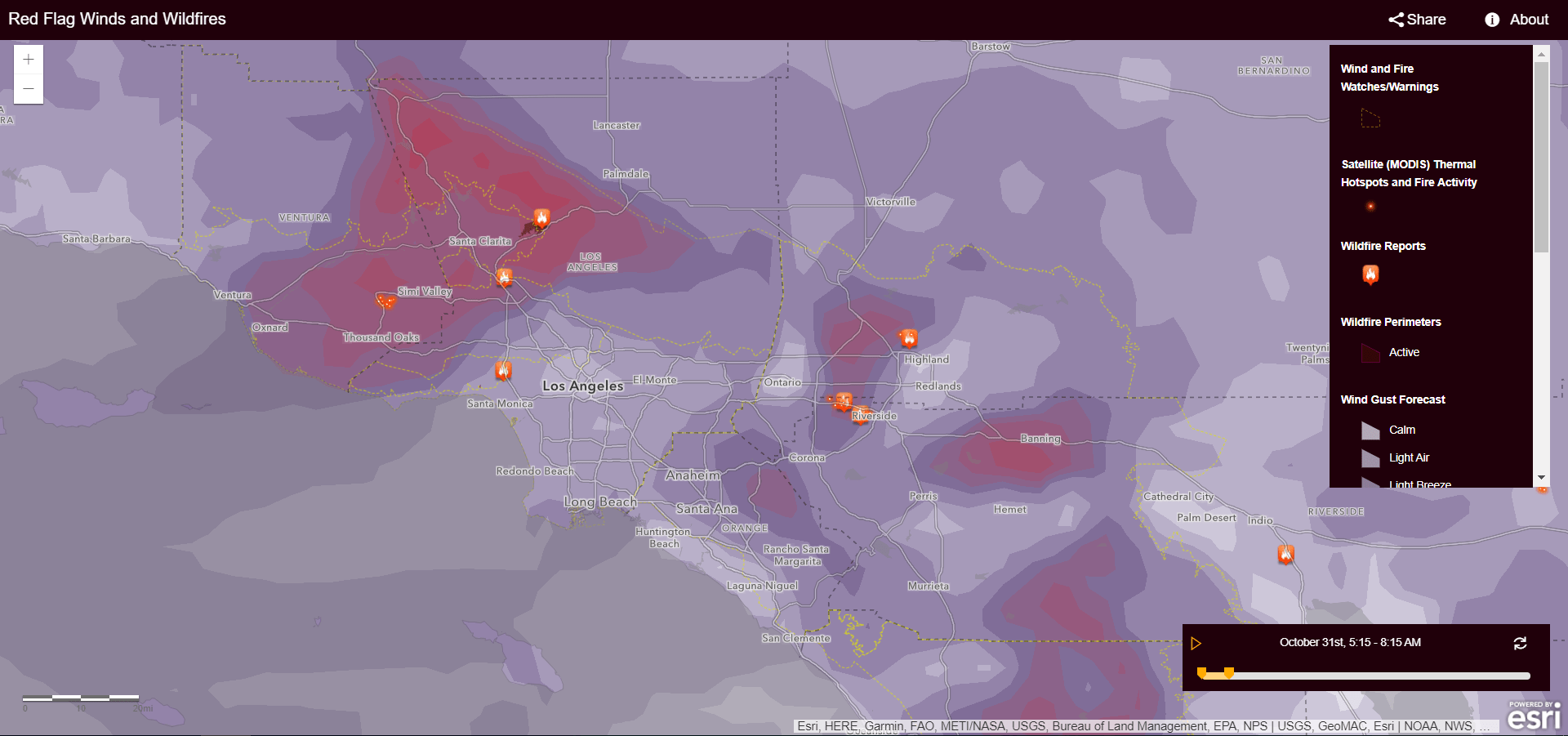Click the Wind and Fire Watches legend symbol
The width and height of the screenshot is (1568, 736).
pos(1370,118)
